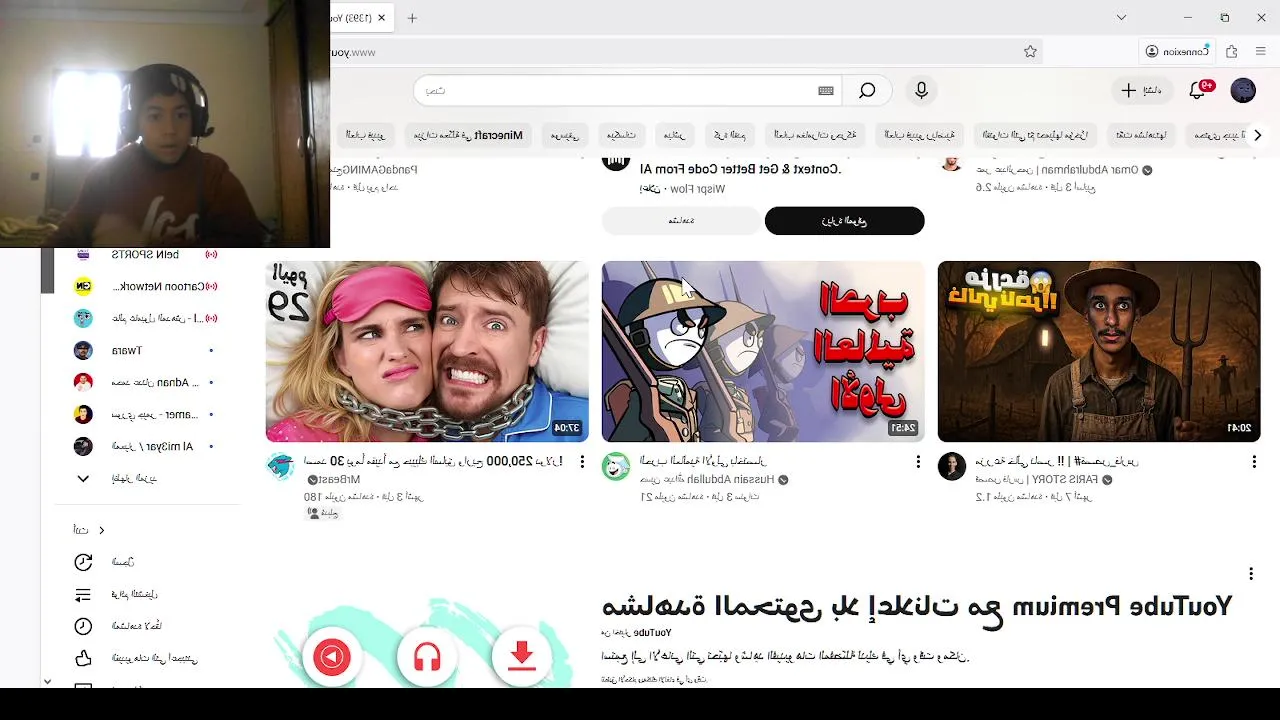Click the browser address bar
This screenshot has width=1280, height=720.
687,52
